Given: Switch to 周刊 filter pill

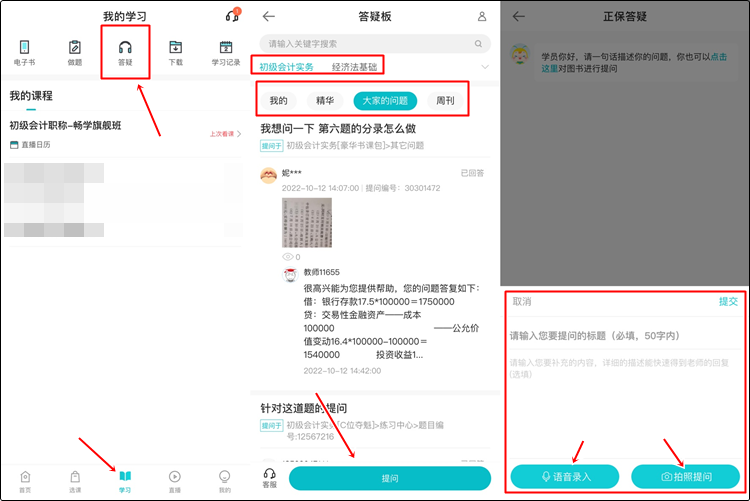Looking at the screenshot, I should pyautogui.click(x=445, y=100).
